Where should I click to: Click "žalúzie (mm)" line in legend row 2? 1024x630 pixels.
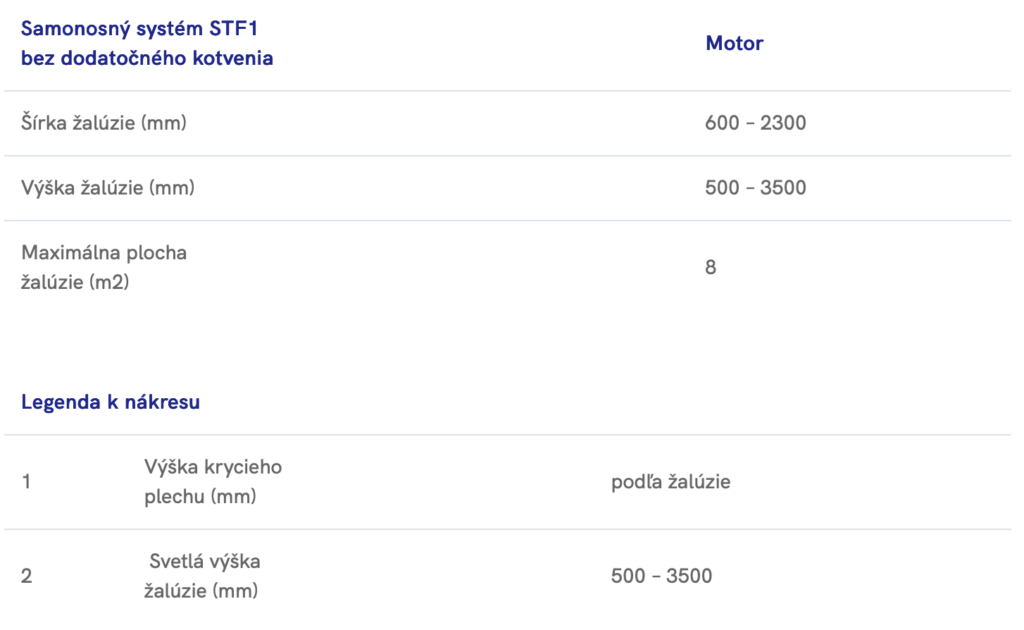[x=201, y=591]
